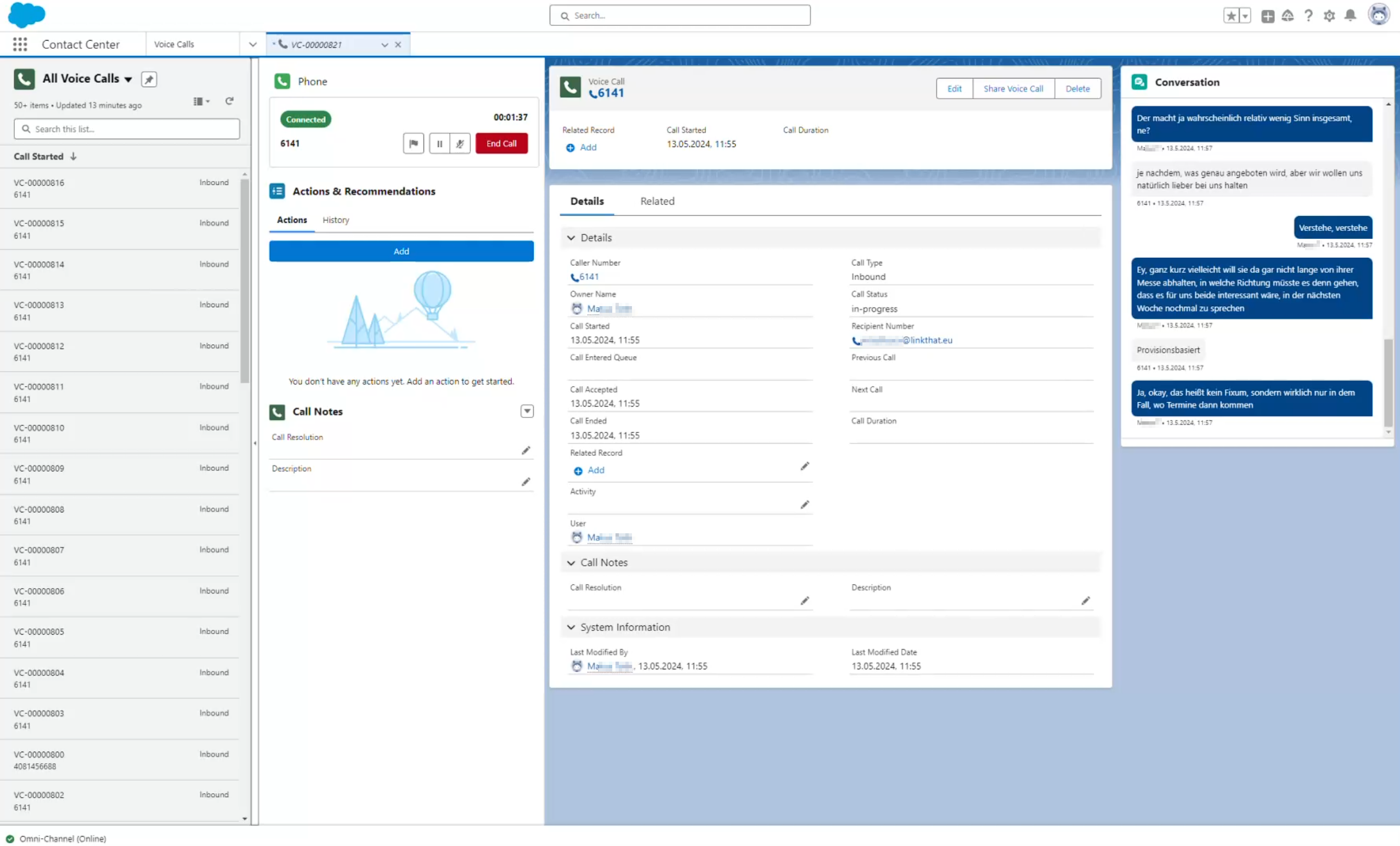Open the Omni-Channel utility bar item
The image size is (1400, 846).
tap(56, 839)
